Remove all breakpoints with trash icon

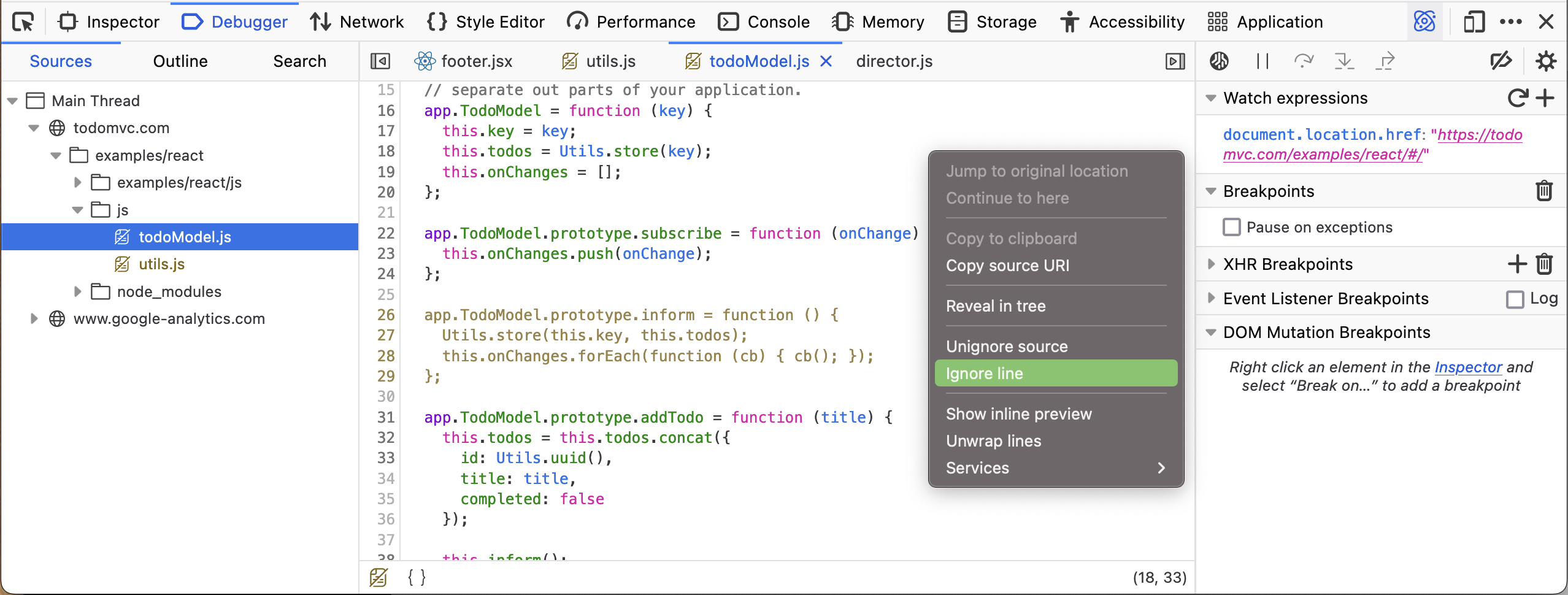1544,191
